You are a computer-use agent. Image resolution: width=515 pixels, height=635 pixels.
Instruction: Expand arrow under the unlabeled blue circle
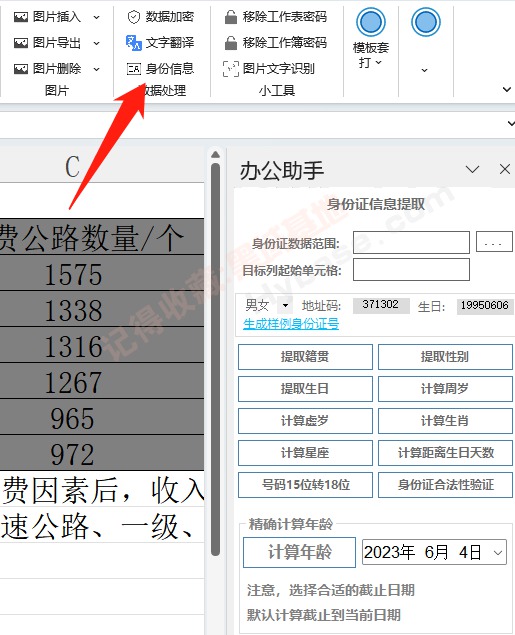tap(424, 70)
